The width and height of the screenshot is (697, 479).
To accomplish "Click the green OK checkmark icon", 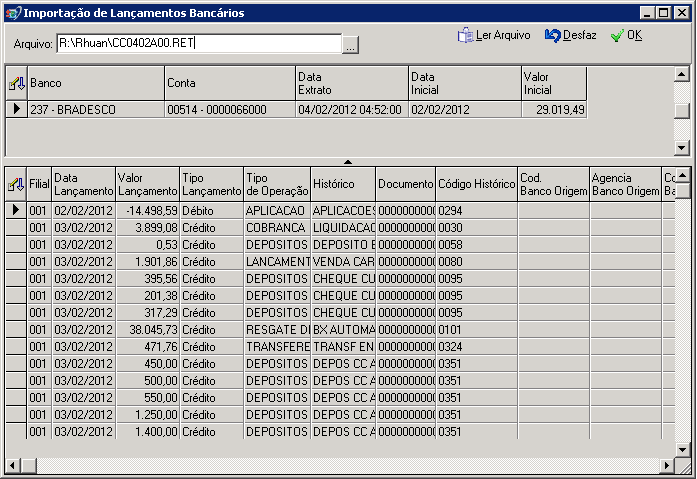I will click(x=617, y=36).
